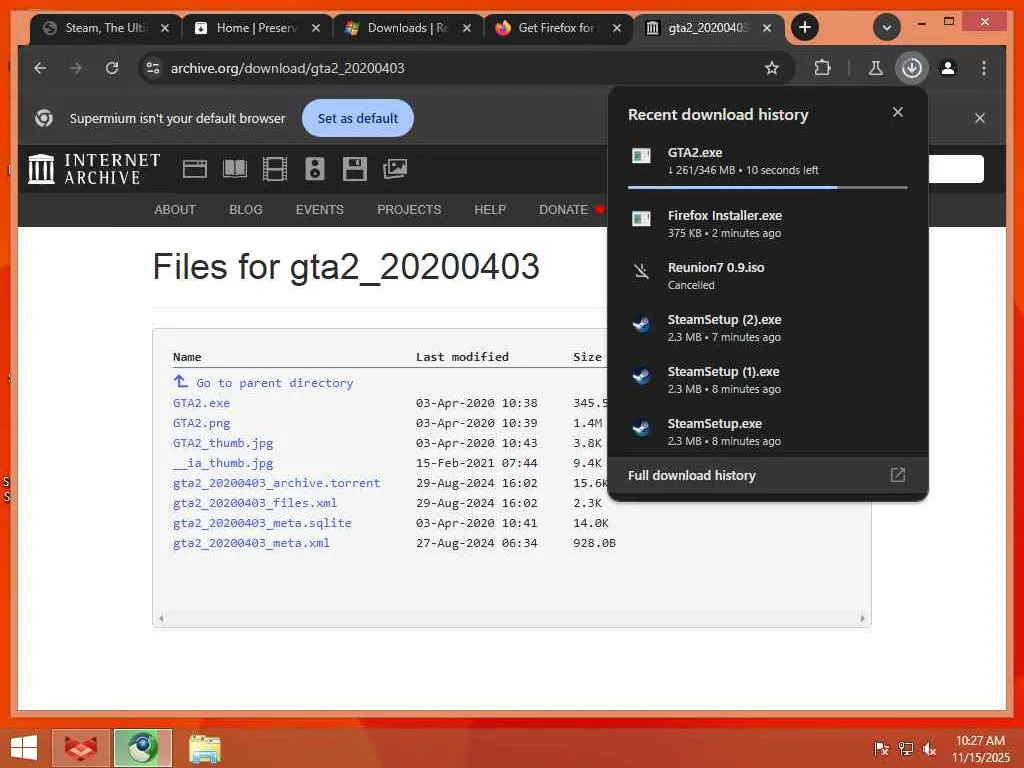Screen dimensions: 1024x768
Task: Click the Supermium browser taskbar icon
Action: point(143,748)
